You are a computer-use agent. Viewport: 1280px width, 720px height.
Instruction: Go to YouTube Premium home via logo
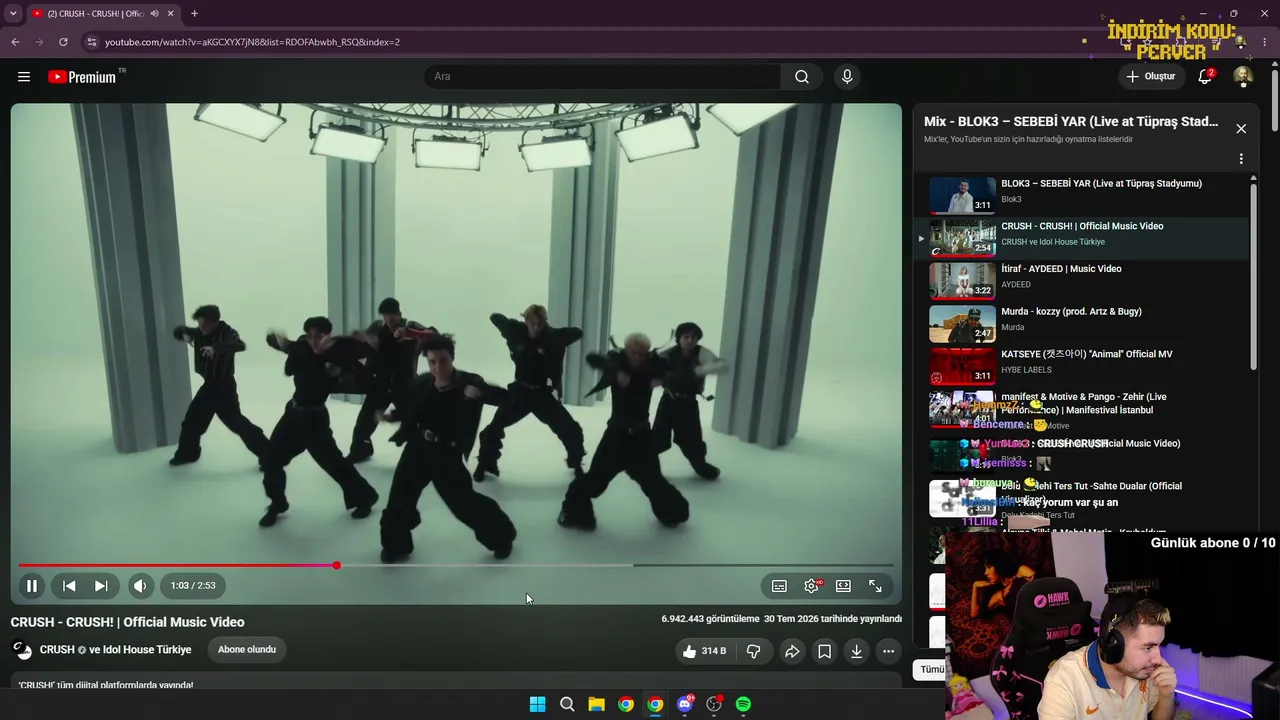click(x=82, y=77)
